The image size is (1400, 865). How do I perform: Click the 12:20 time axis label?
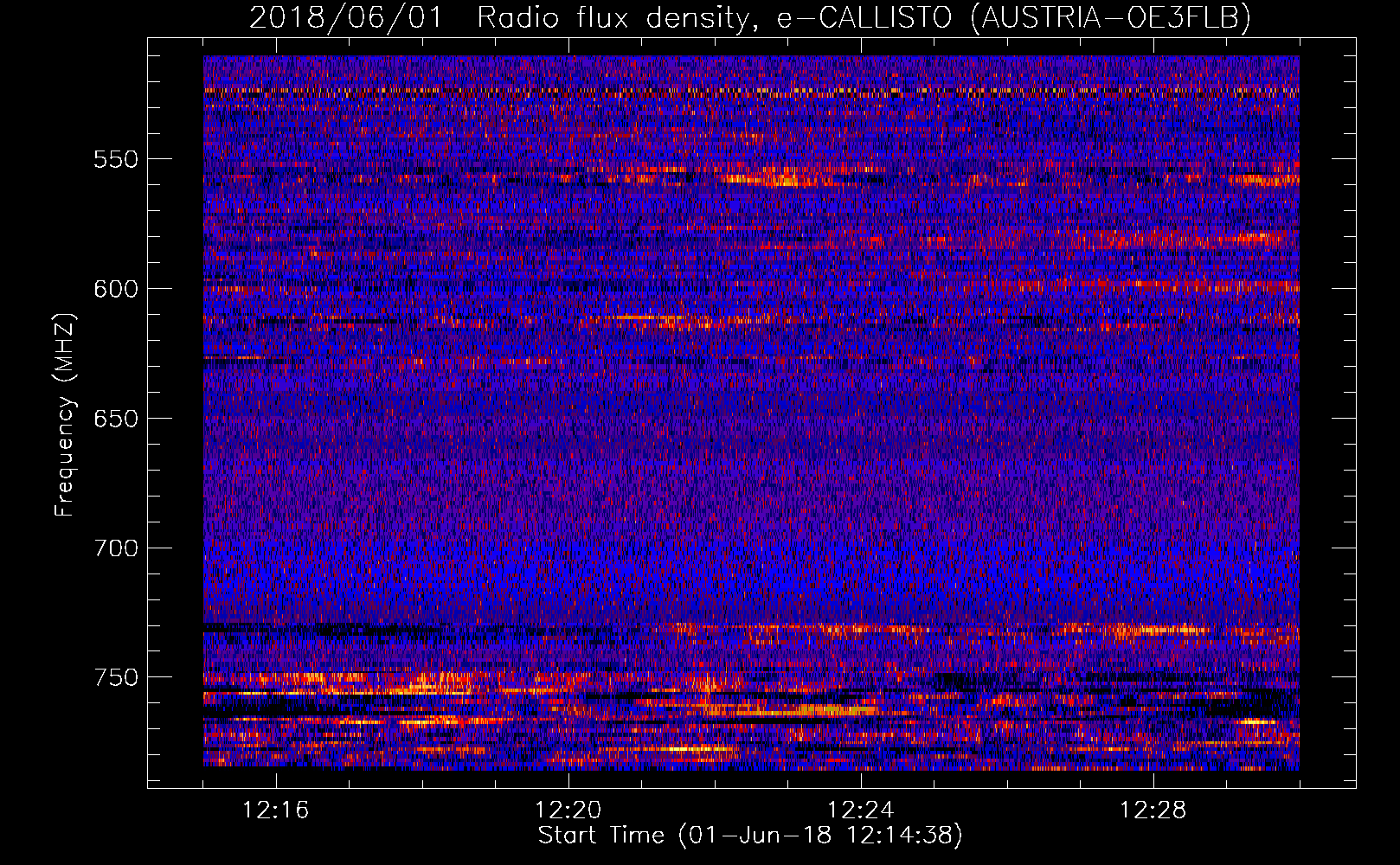click(568, 811)
